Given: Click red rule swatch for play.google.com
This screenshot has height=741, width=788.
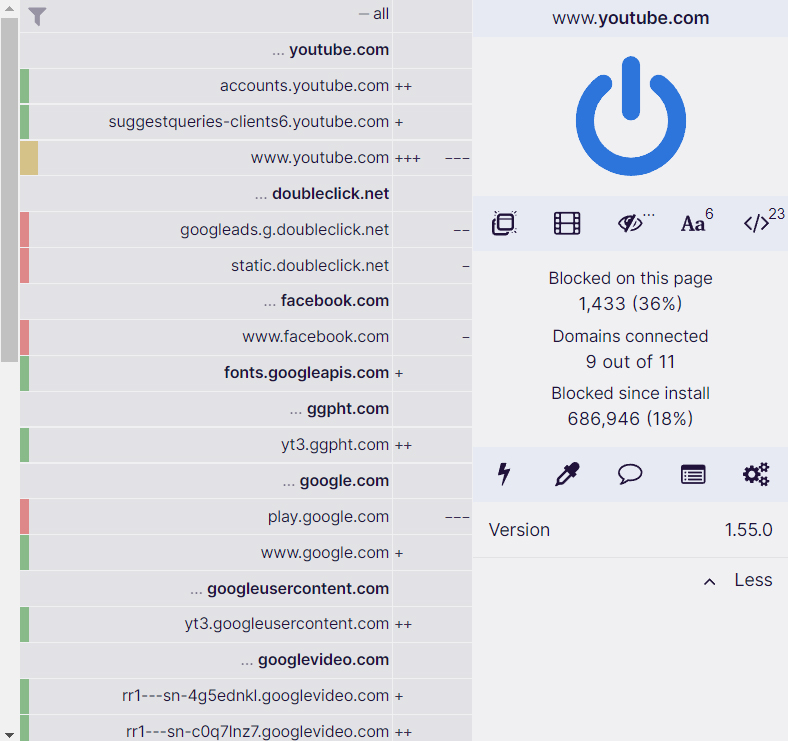Looking at the screenshot, I should coord(25,517).
